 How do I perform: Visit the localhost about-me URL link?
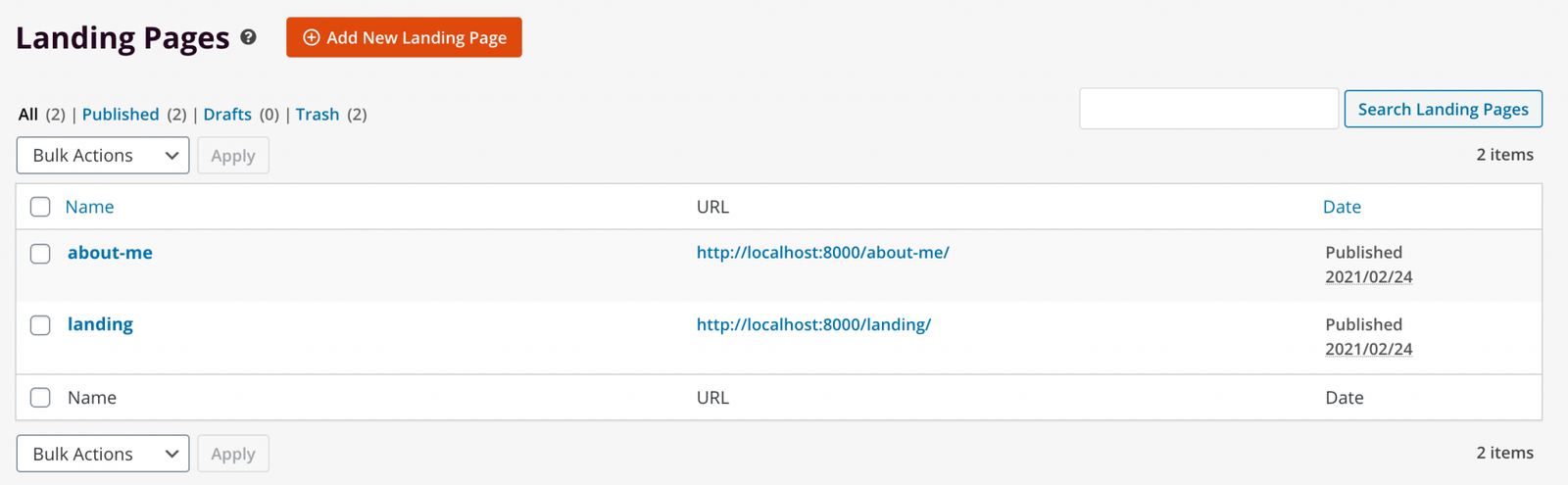pyautogui.click(x=822, y=253)
